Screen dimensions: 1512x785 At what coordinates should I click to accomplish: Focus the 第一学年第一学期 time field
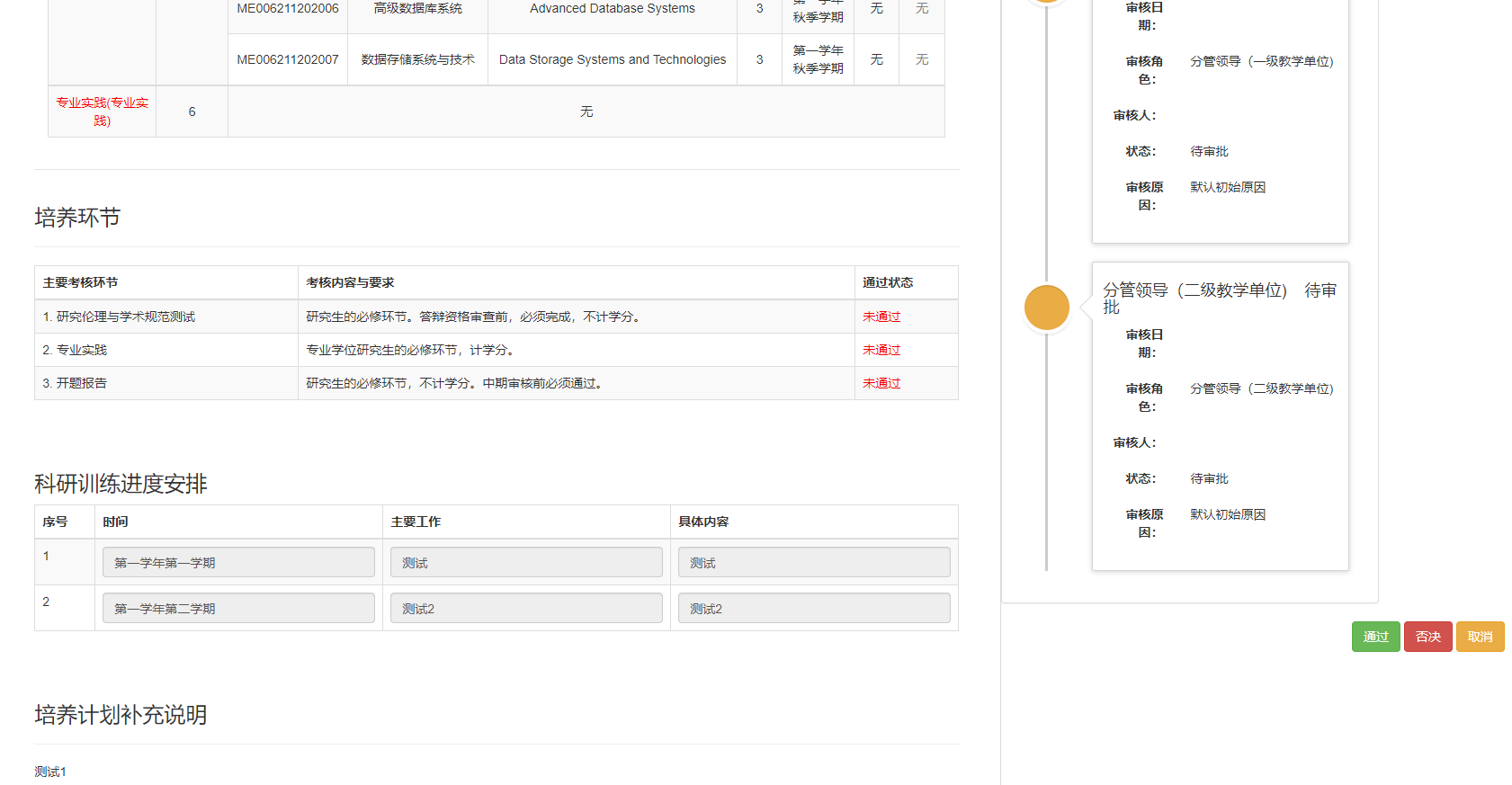(x=238, y=563)
